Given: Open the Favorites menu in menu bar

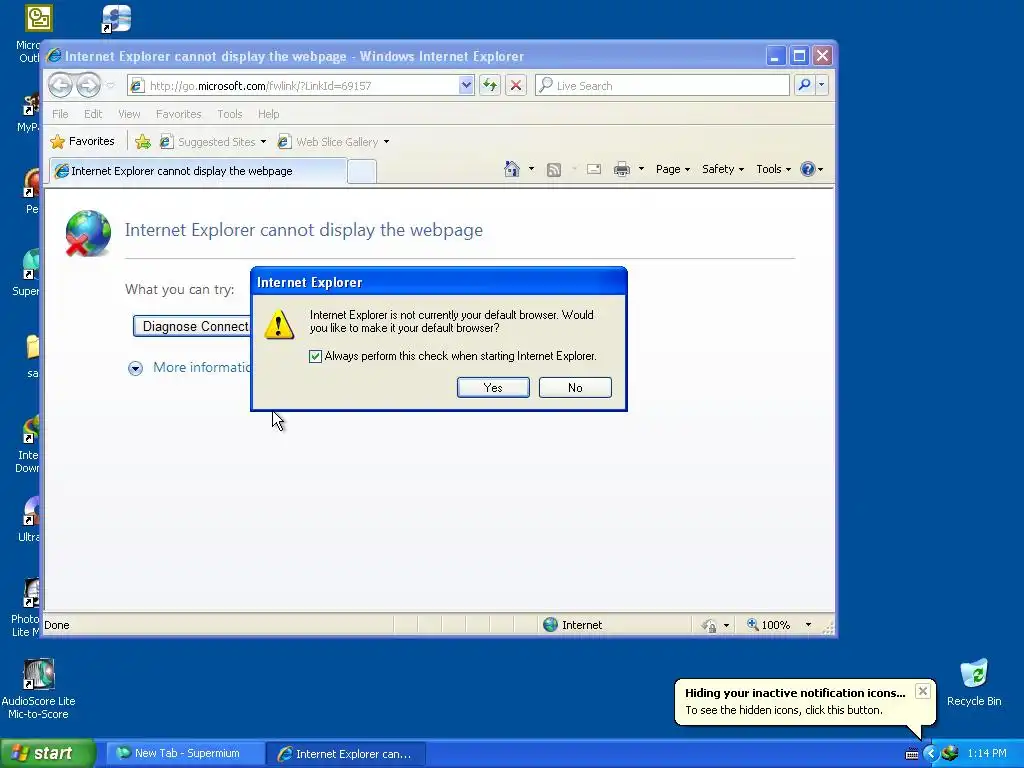Looking at the screenshot, I should [x=178, y=114].
